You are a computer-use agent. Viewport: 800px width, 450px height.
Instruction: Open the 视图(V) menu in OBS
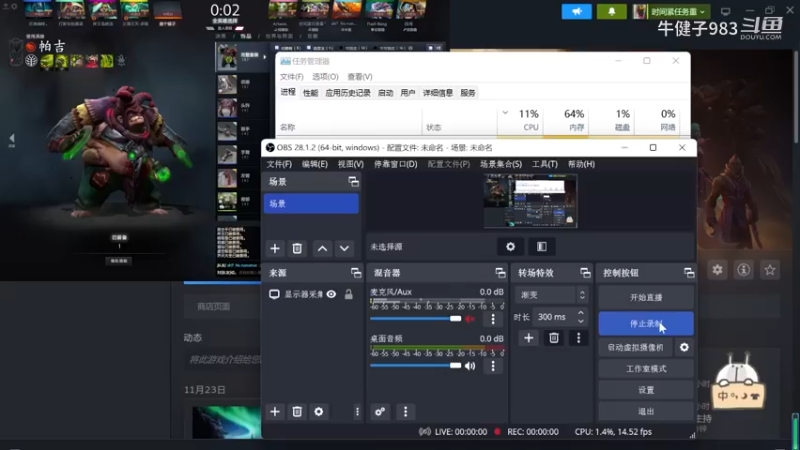351,164
